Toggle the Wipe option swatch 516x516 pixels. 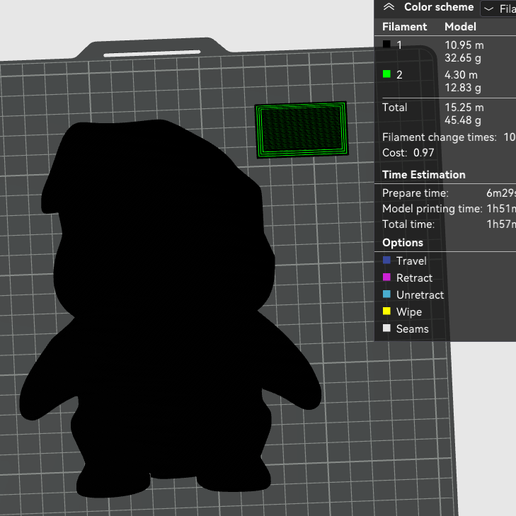(x=387, y=311)
